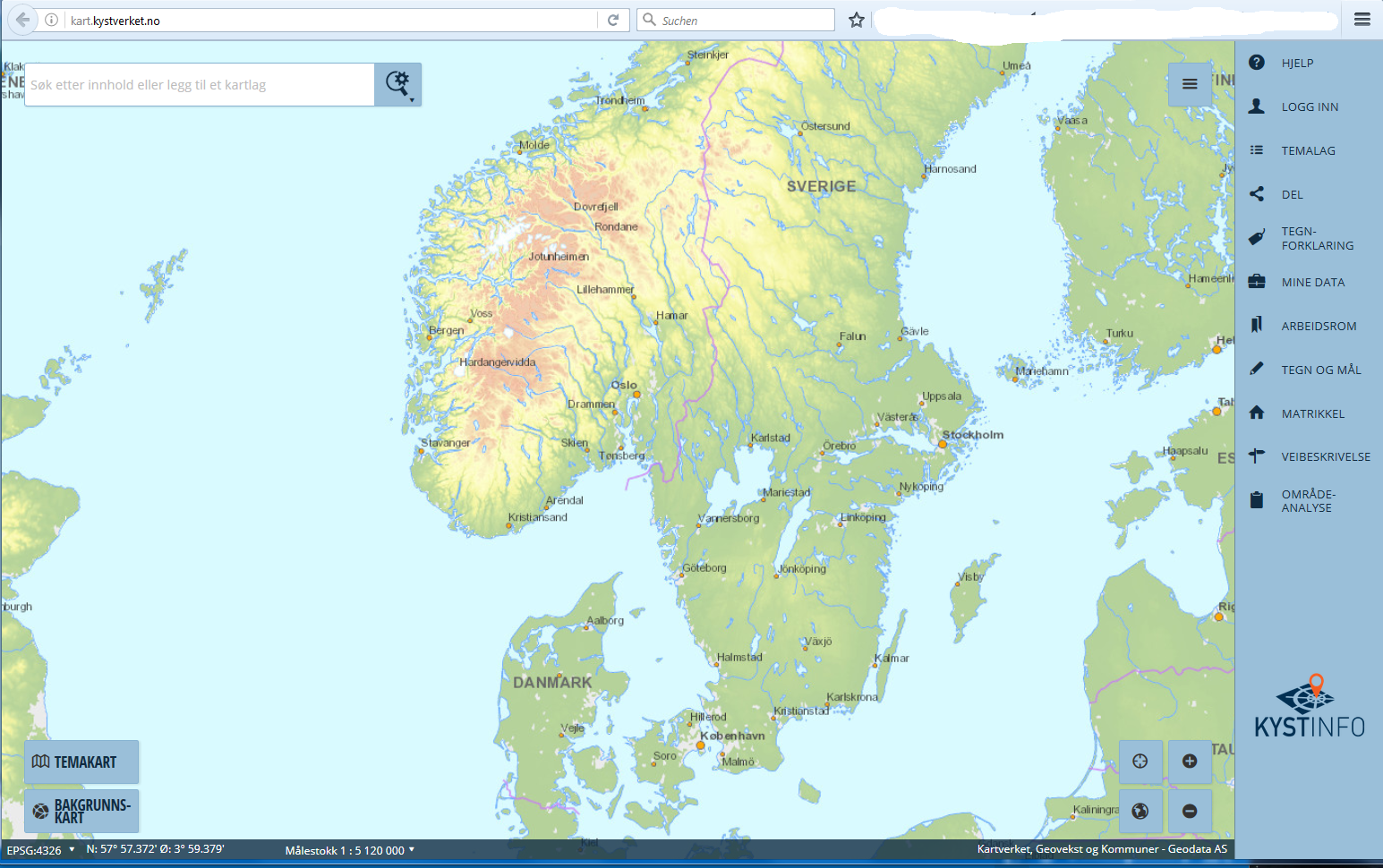This screenshot has width=1383, height=868.
Task: Share the map with Del
Action: pos(1291,194)
